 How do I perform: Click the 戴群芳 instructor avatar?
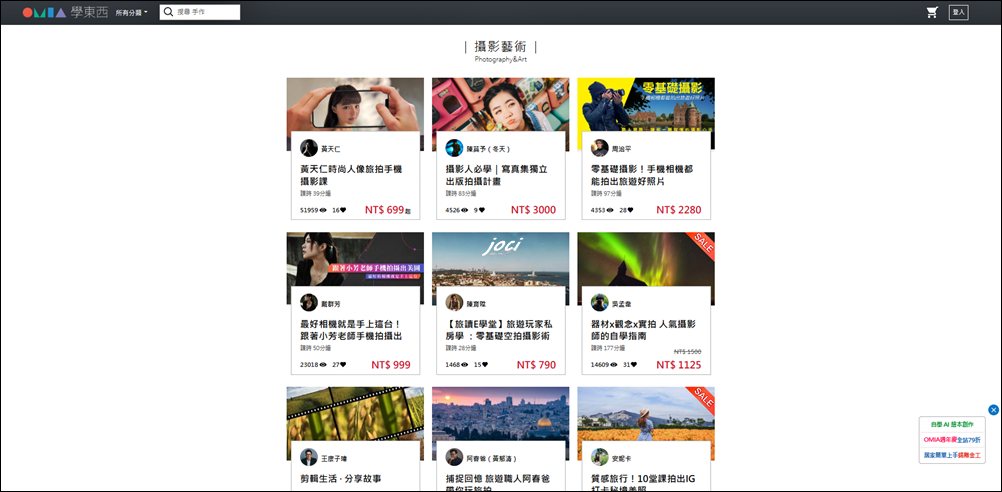tap(309, 303)
